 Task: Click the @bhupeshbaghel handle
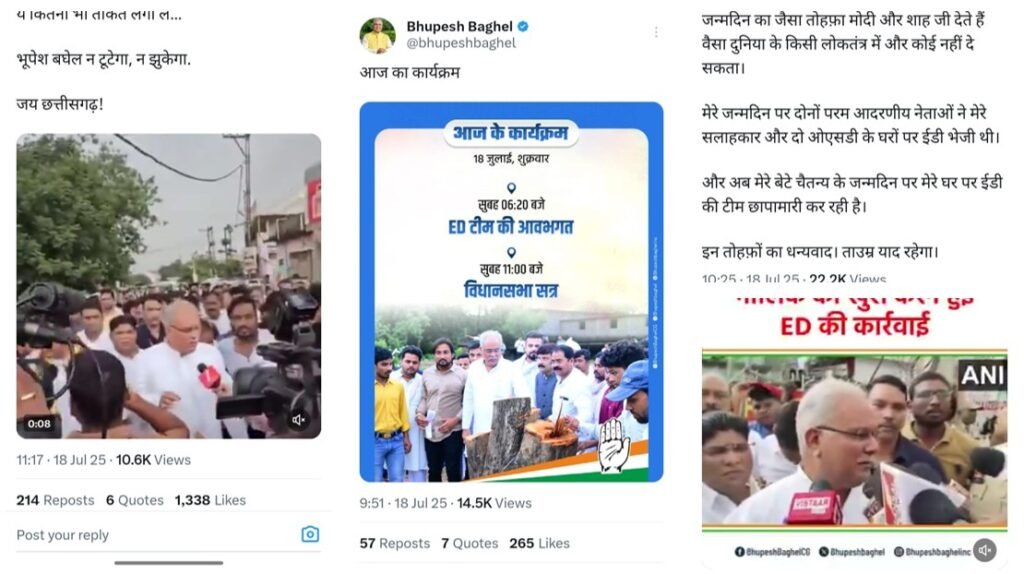[x=460, y=43]
